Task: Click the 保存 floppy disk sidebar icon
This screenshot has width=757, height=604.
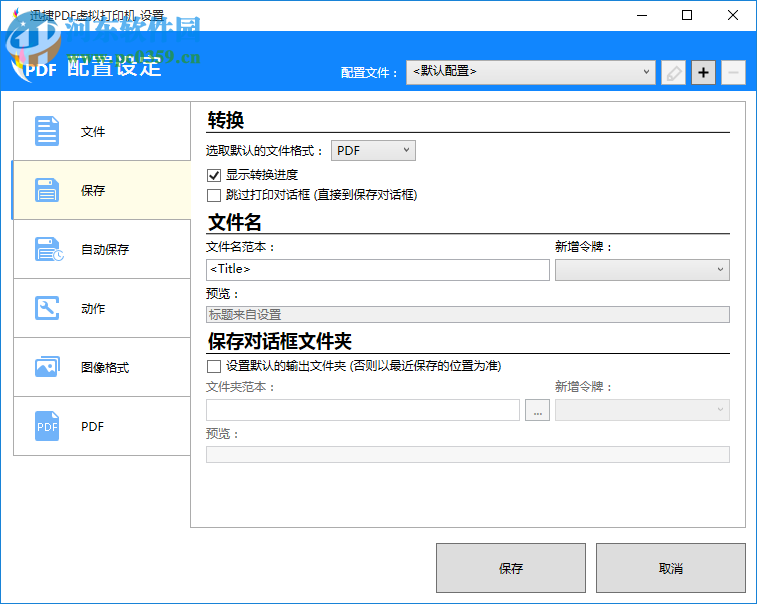Action: (47, 190)
